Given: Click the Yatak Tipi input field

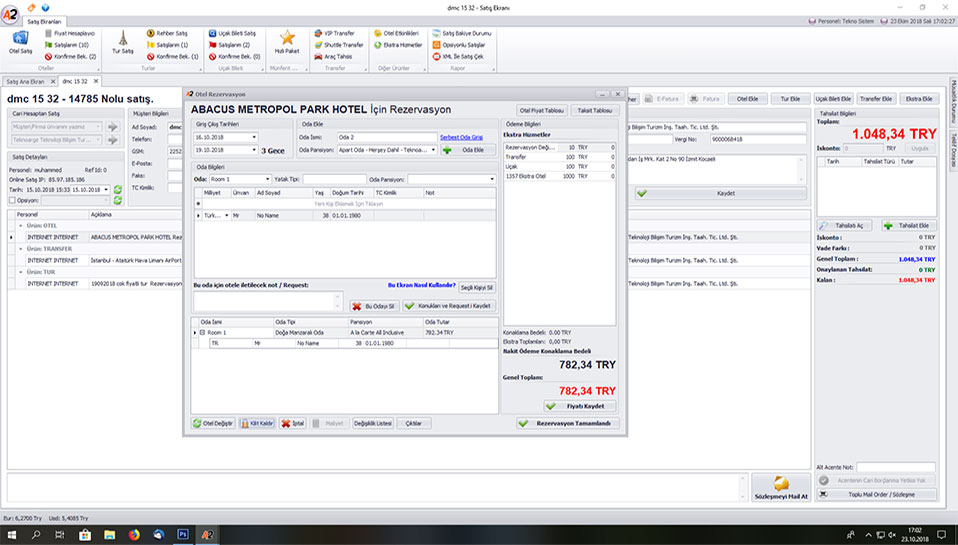Looking at the screenshot, I should coord(334,179).
